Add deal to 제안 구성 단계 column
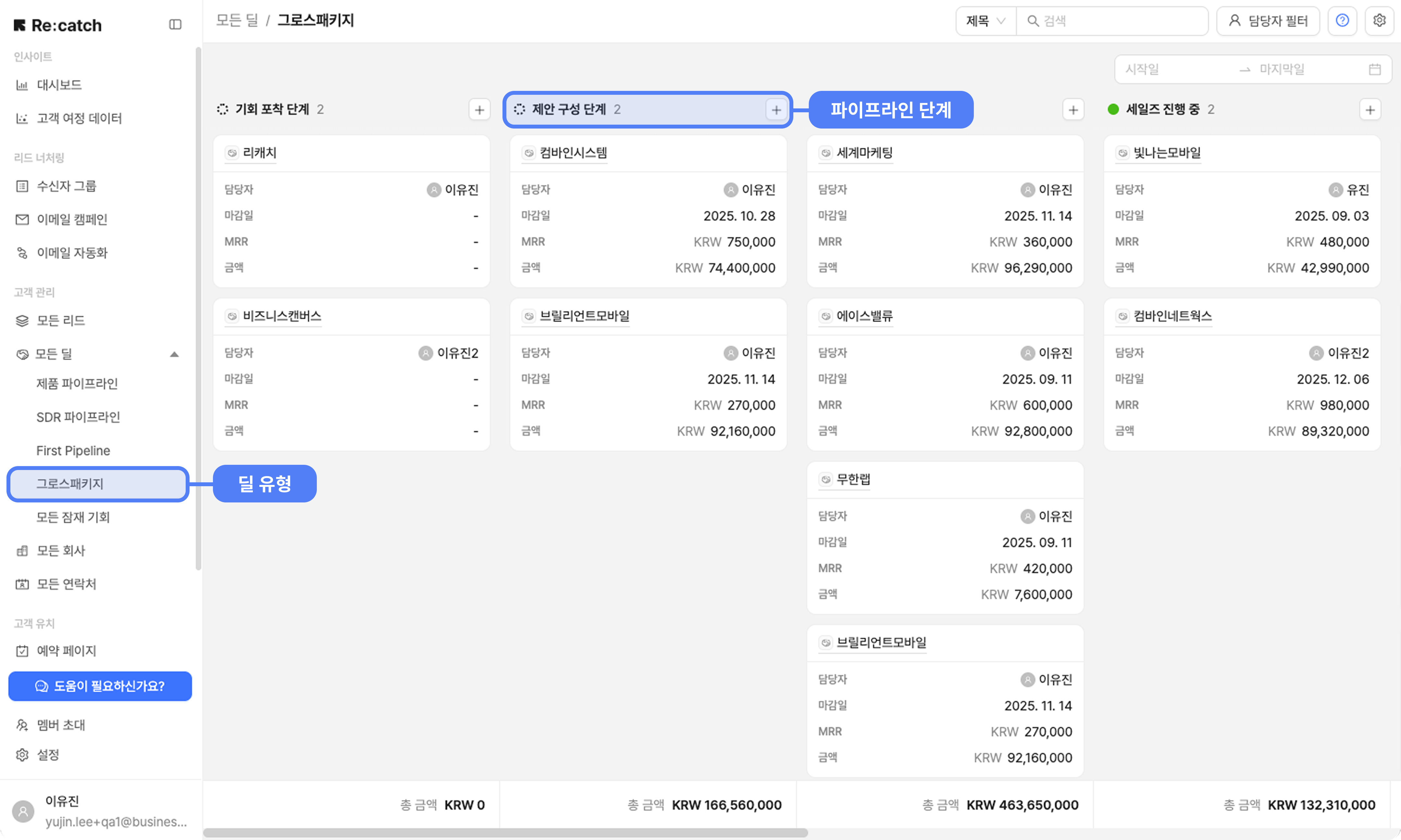1401x840 pixels. pyautogui.click(x=776, y=110)
